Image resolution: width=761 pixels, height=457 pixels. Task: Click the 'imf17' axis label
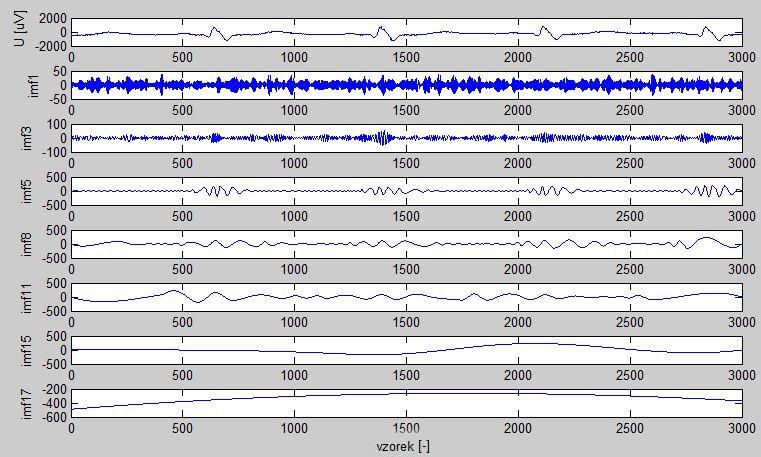click(x=27, y=403)
